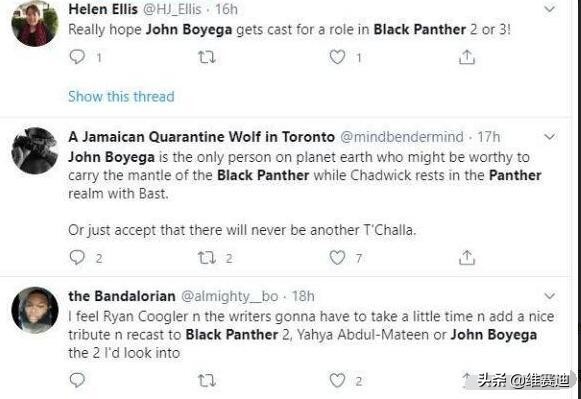The image size is (581, 399).
Task: Open the Show this thread link
Action: pyautogui.click(x=121, y=96)
